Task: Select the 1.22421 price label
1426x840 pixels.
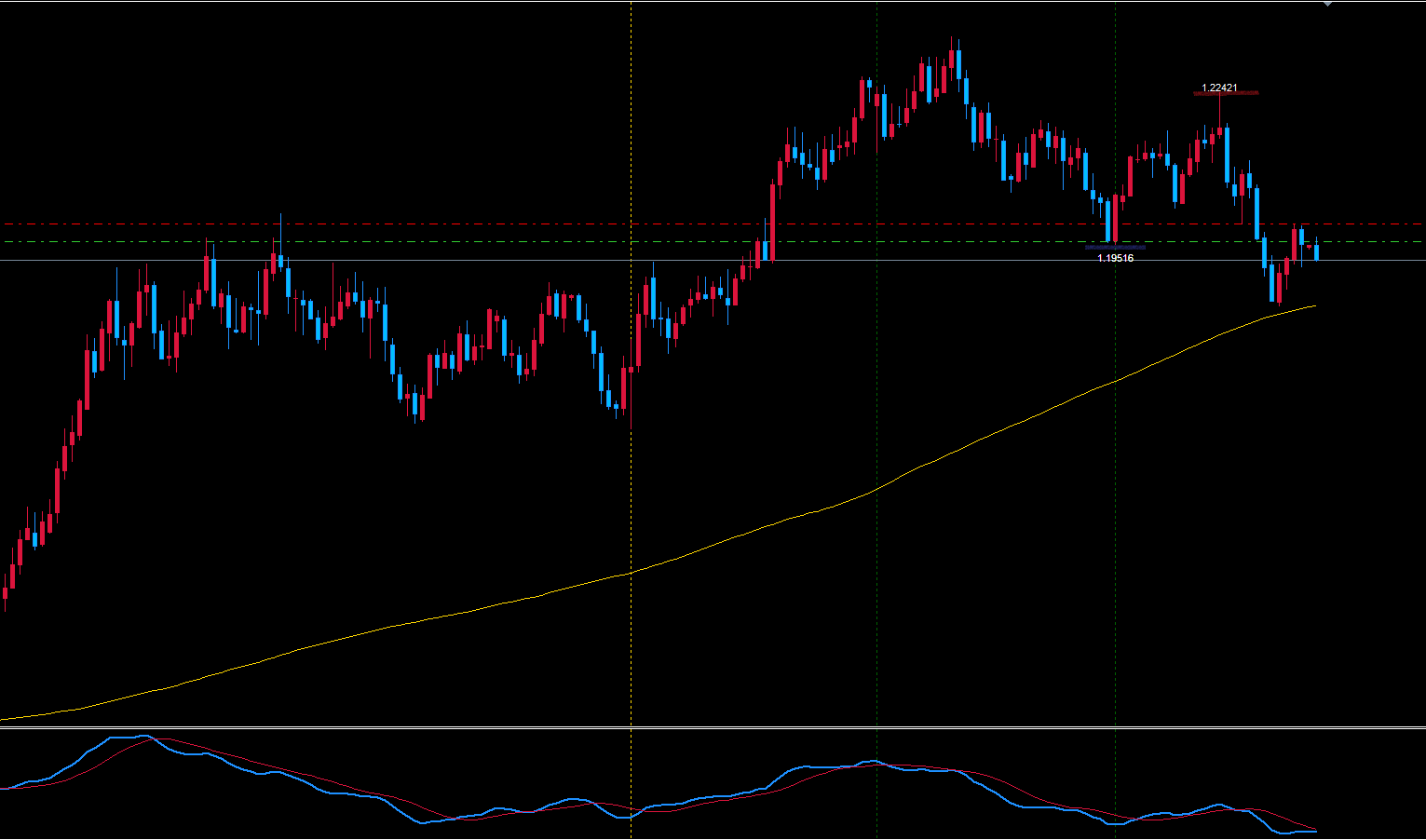Action: pos(1219,88)
